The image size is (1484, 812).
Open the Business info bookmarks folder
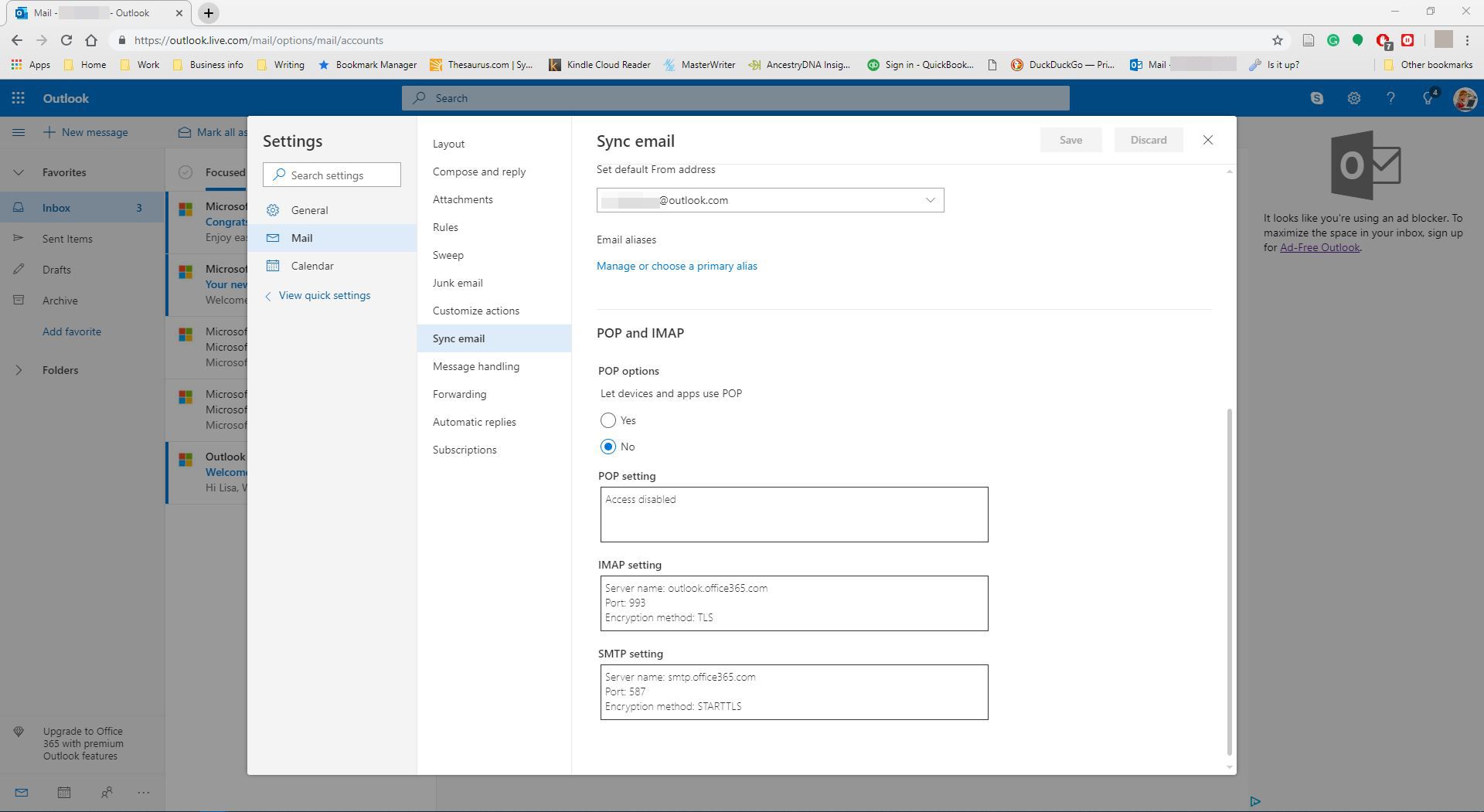click(x=208, y=65)
